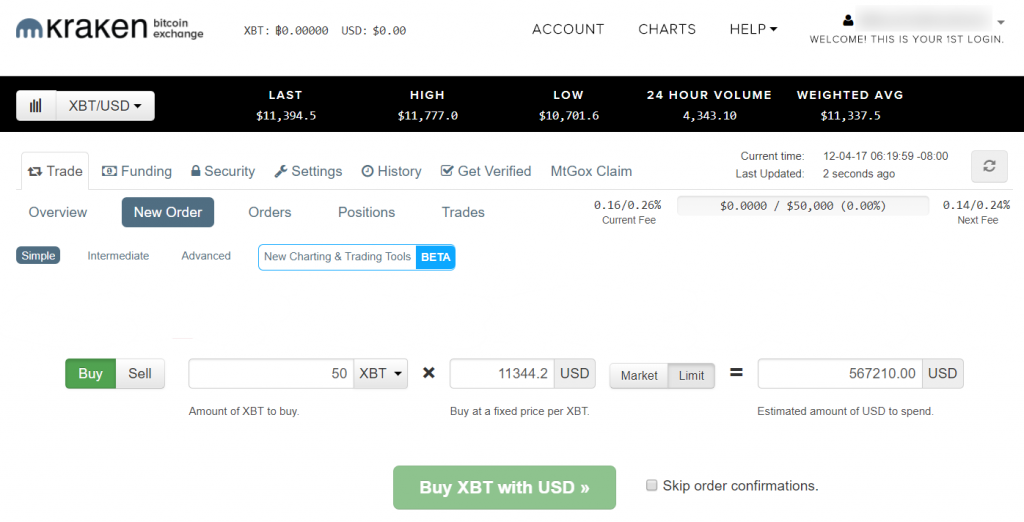Go to Overview sub-tab

pos(57,212)
